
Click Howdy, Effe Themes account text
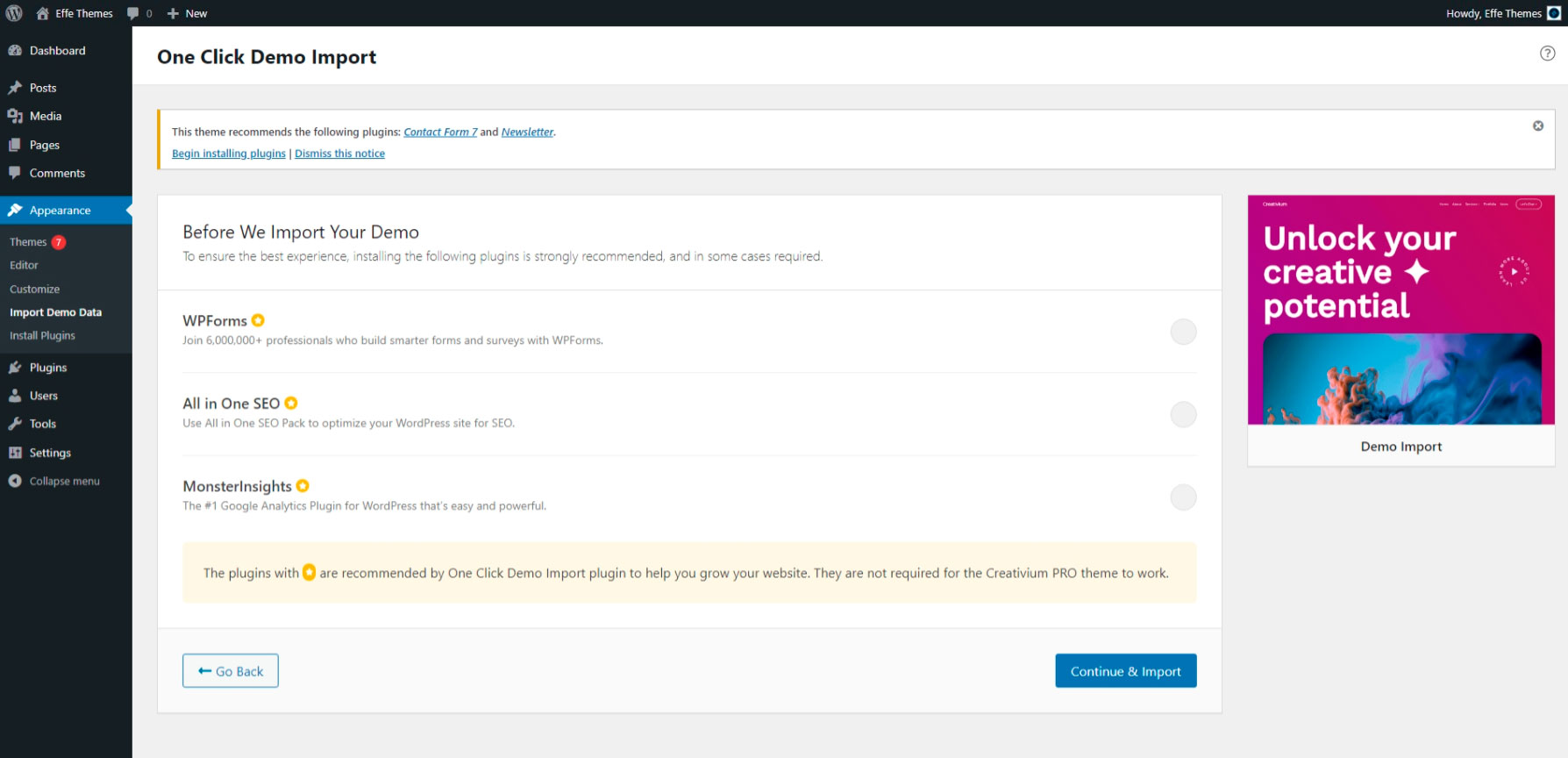(1493, 13)
